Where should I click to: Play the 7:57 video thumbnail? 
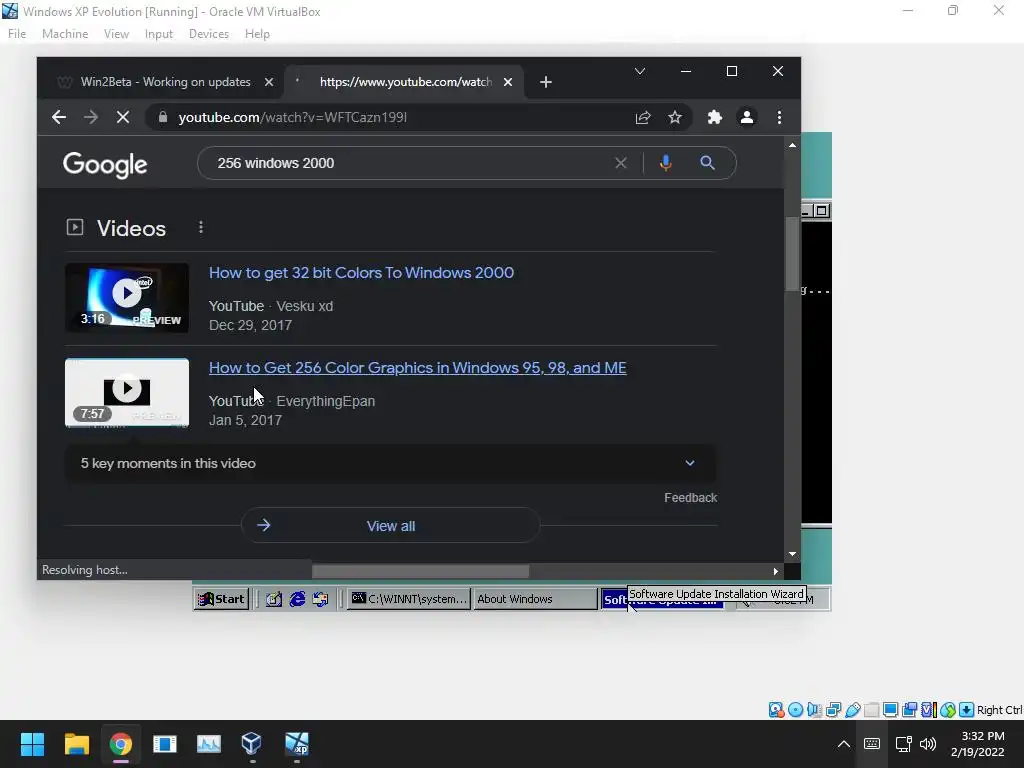coord(127,392)
